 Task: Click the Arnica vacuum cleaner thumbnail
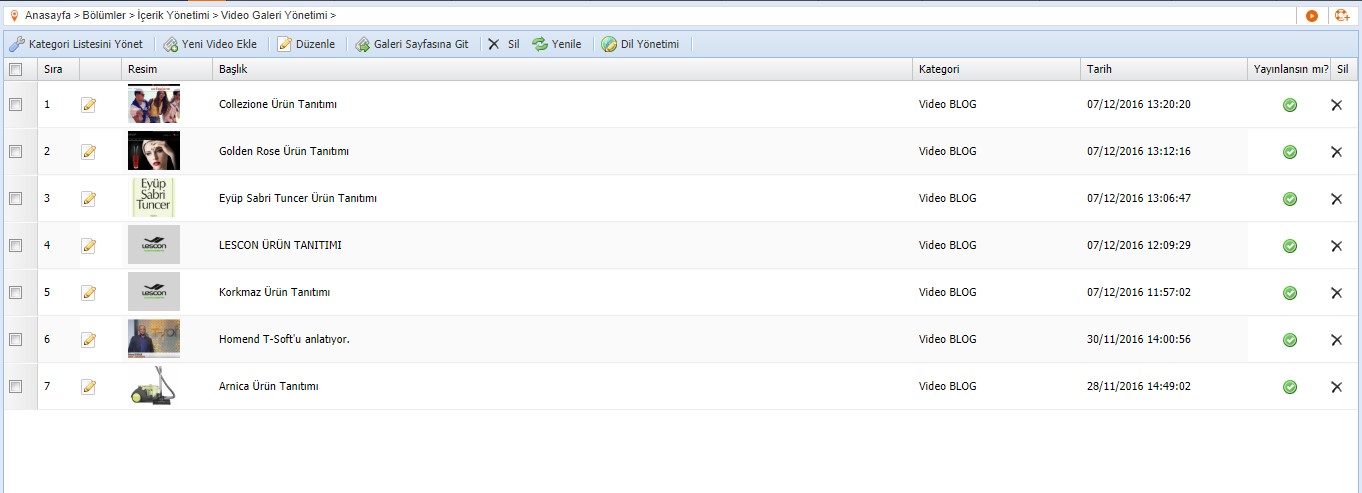click(x=154, y=386)
